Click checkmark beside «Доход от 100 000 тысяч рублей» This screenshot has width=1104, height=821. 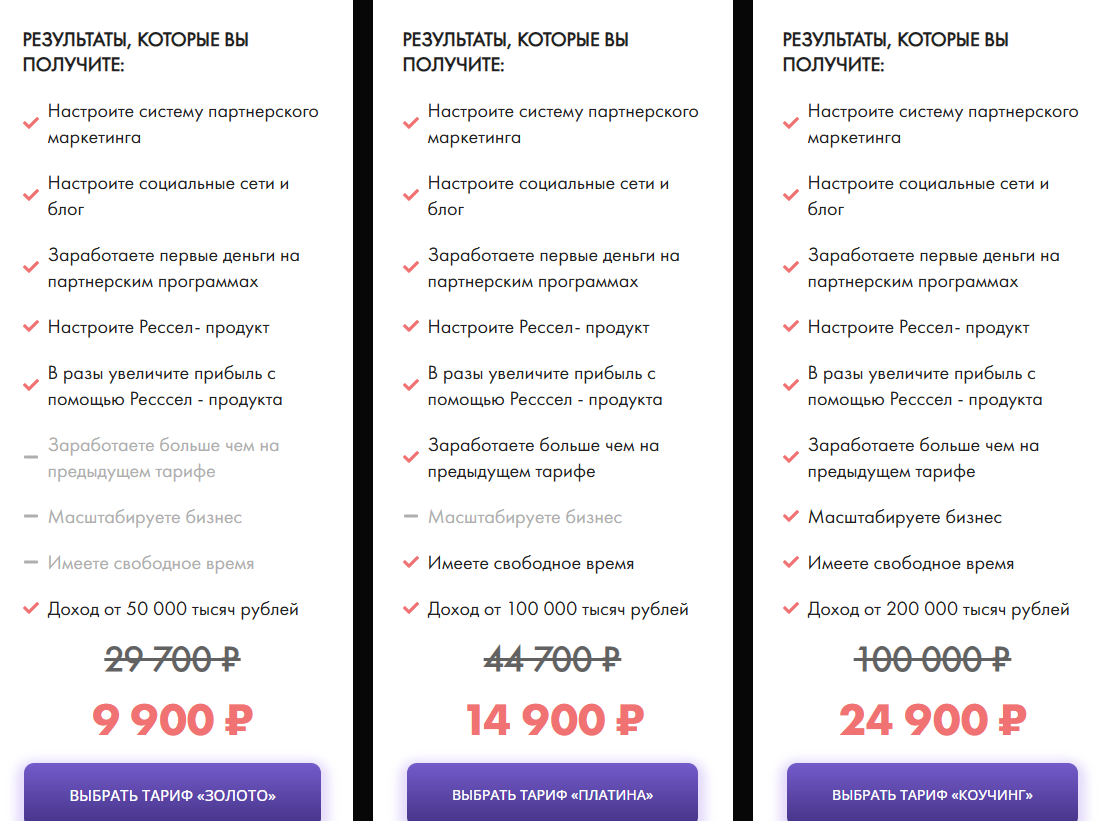tap(411, 608)
